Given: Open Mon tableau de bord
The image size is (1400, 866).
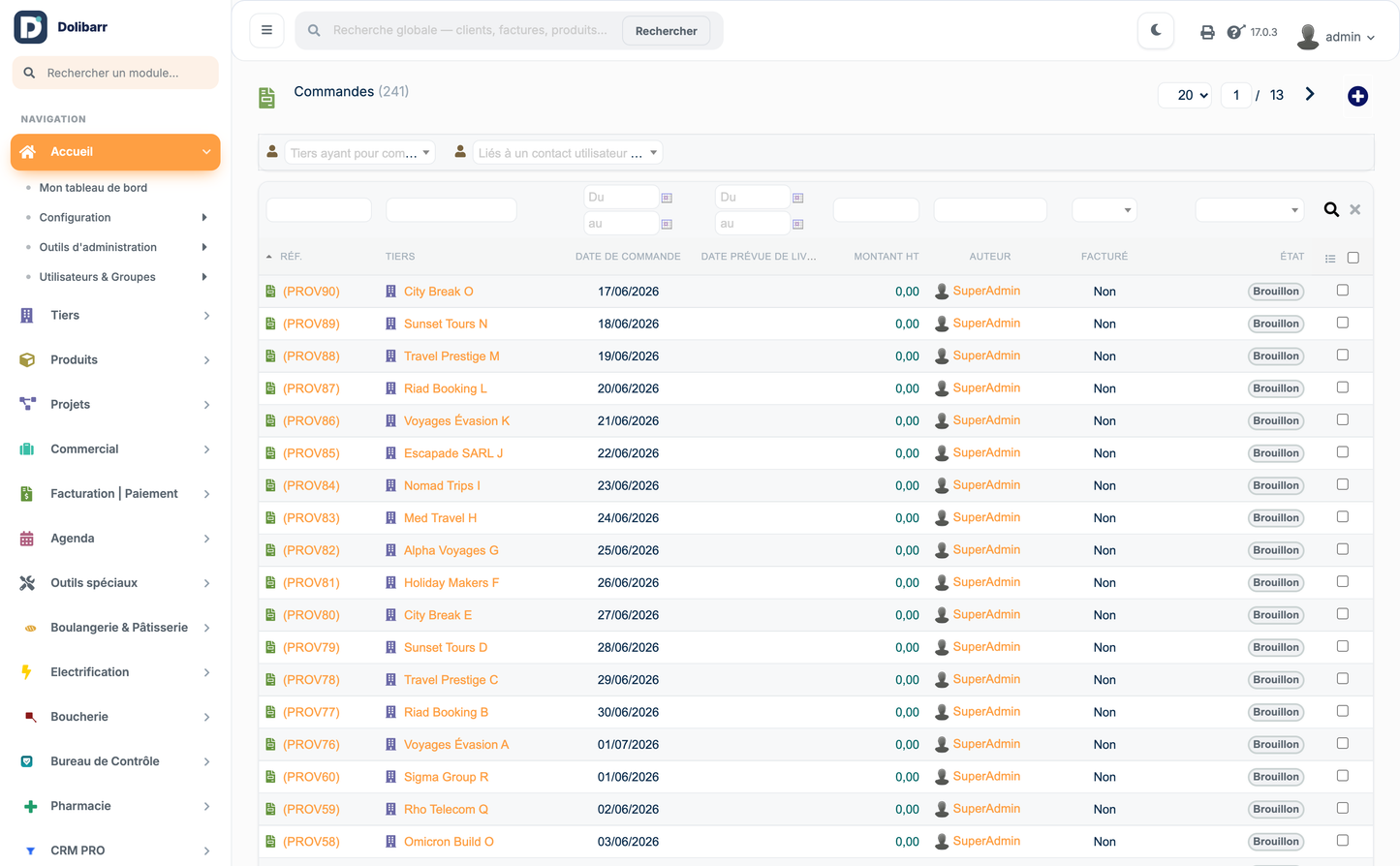Looking at the screenshot, I should [93, 188].
